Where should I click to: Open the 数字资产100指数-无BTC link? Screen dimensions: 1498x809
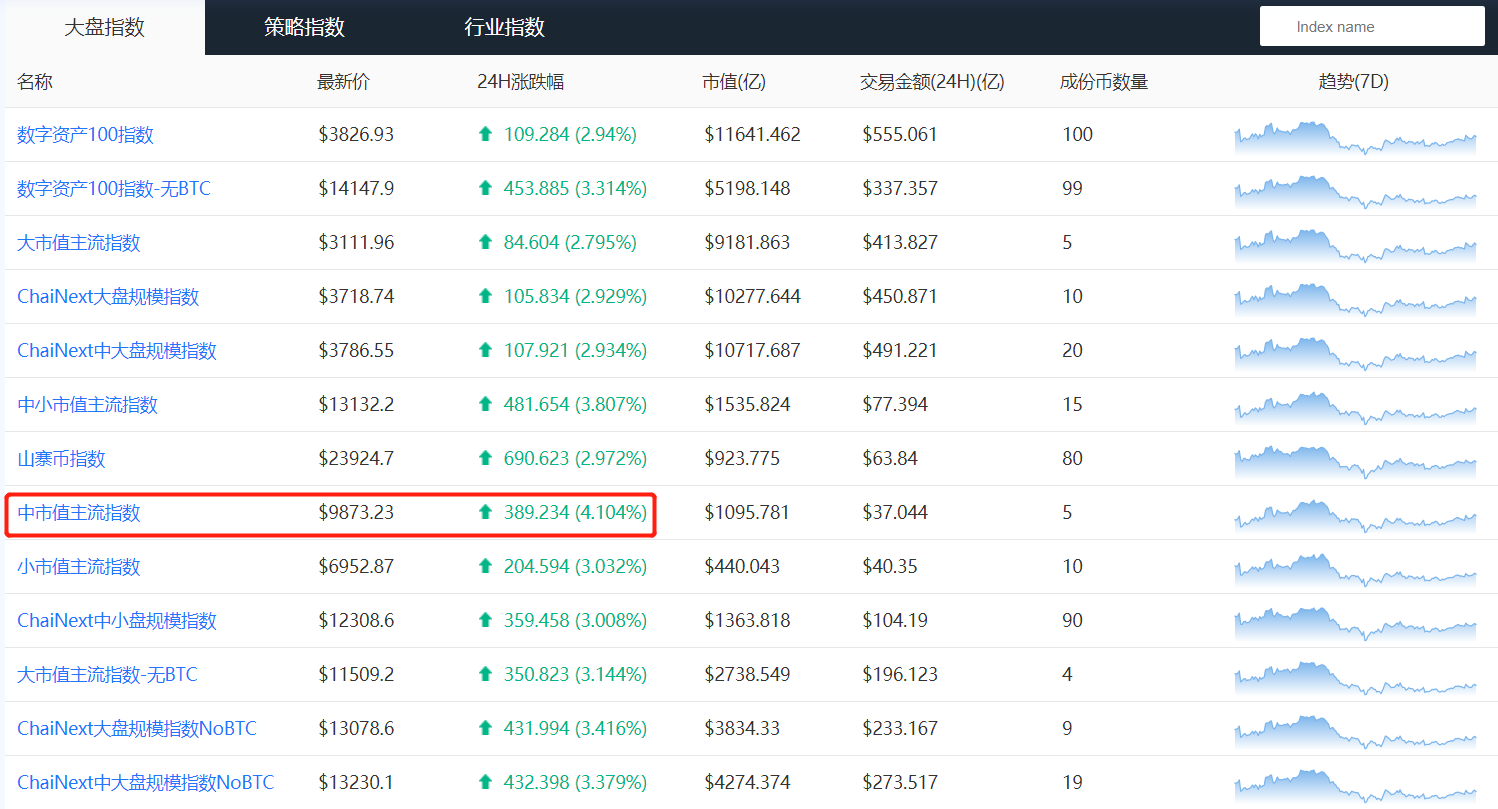click(x=114, y=188)
